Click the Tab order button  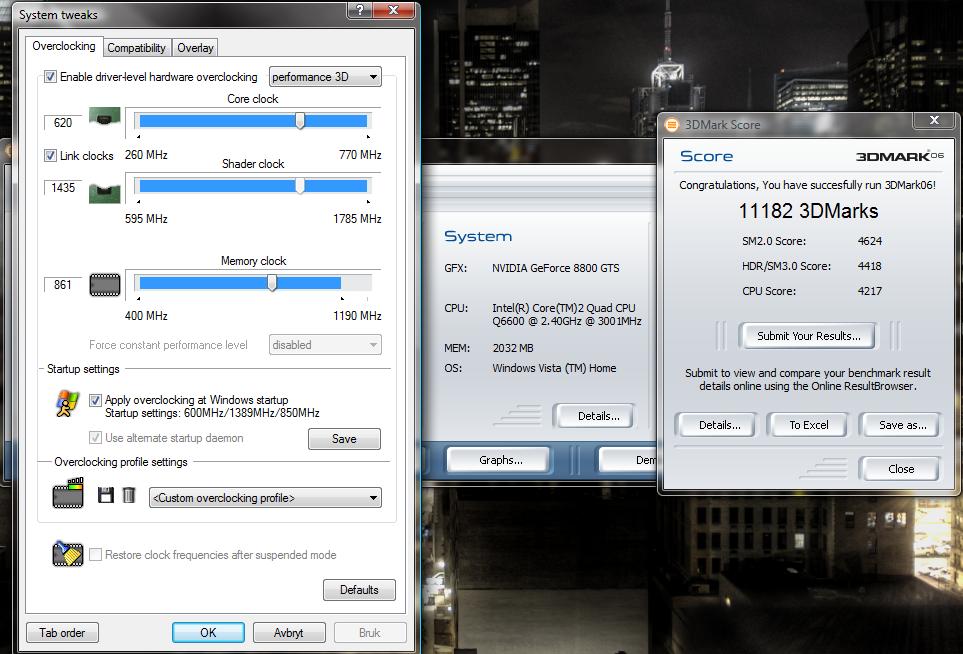(x=62, y=633)
